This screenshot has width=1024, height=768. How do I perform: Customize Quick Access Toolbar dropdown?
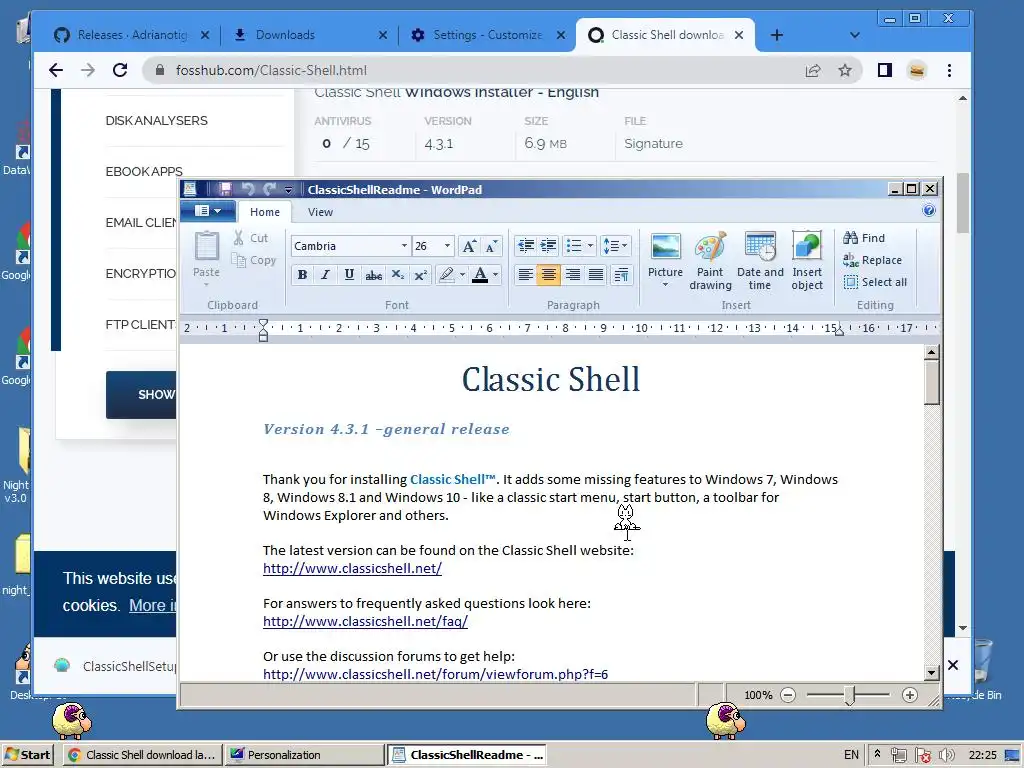pyautogui.click(x=288, y=189)
